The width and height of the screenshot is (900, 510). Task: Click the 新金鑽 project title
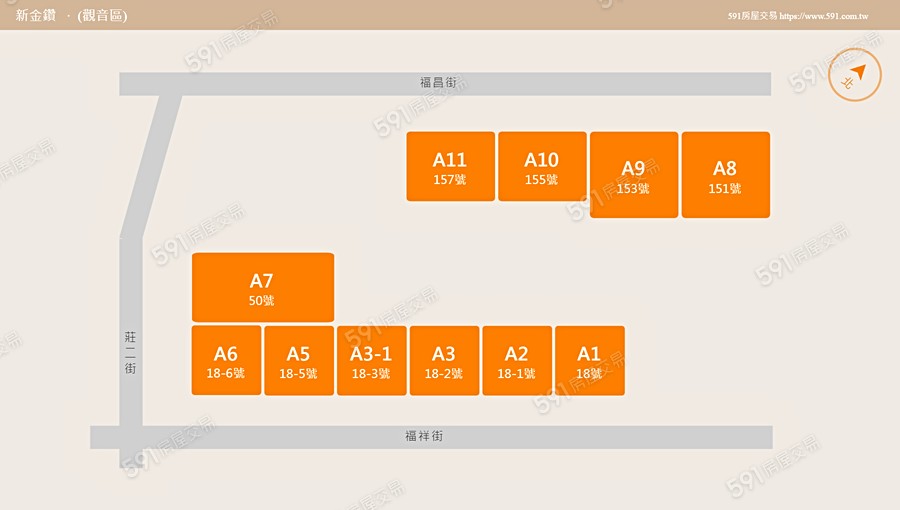[35, 16]
